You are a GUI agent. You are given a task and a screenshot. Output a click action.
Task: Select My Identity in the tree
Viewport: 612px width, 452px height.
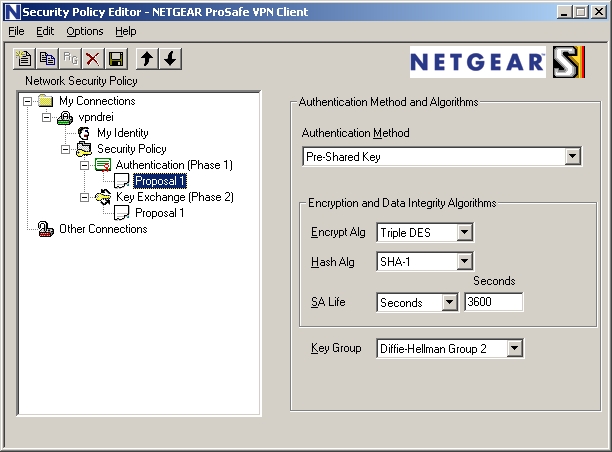point(123,133)
